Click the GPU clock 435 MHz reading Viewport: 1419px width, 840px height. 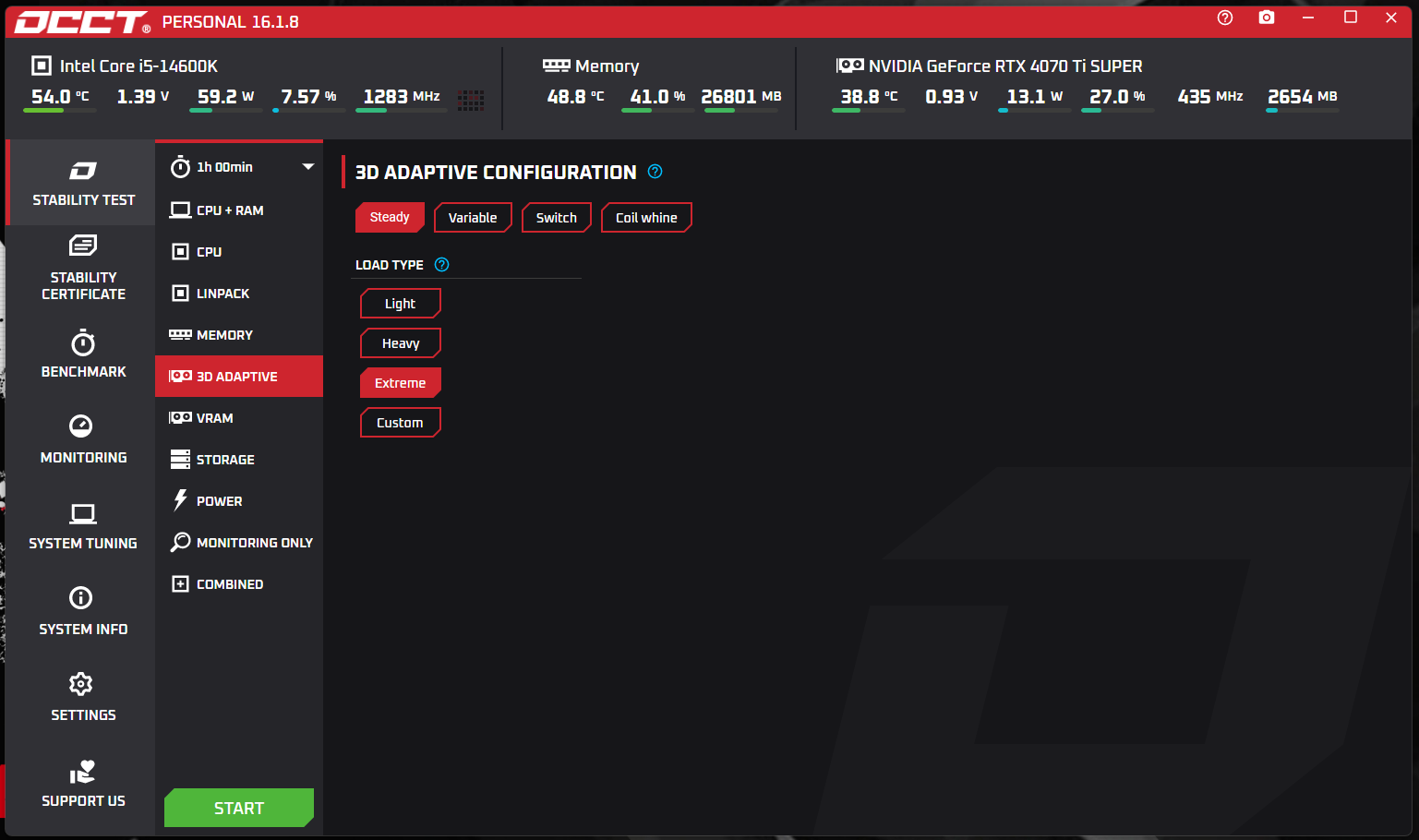[x=1210, y=97]
